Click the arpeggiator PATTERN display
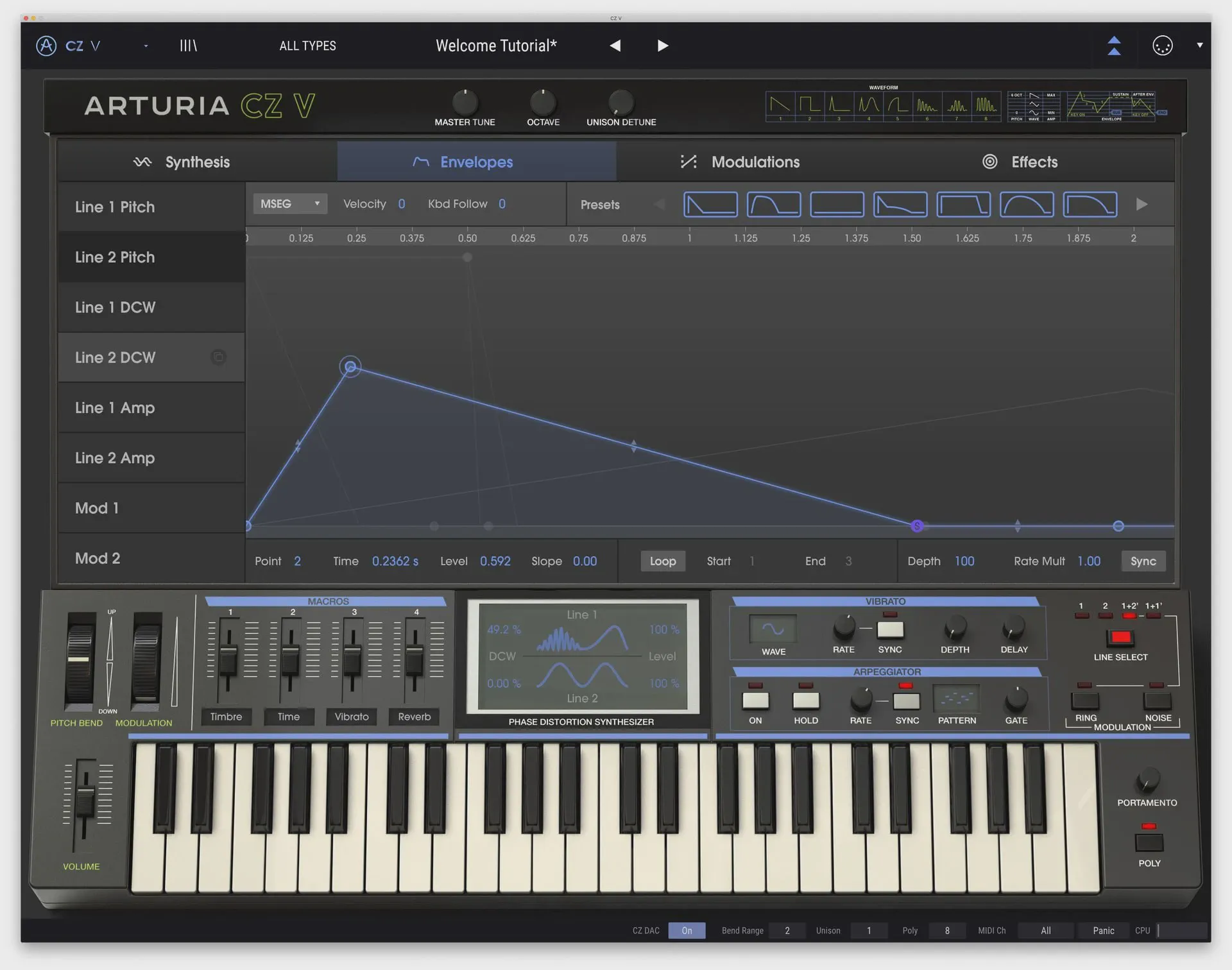Viewport: 1232px width, 970px height. click(x=955, y=699)
